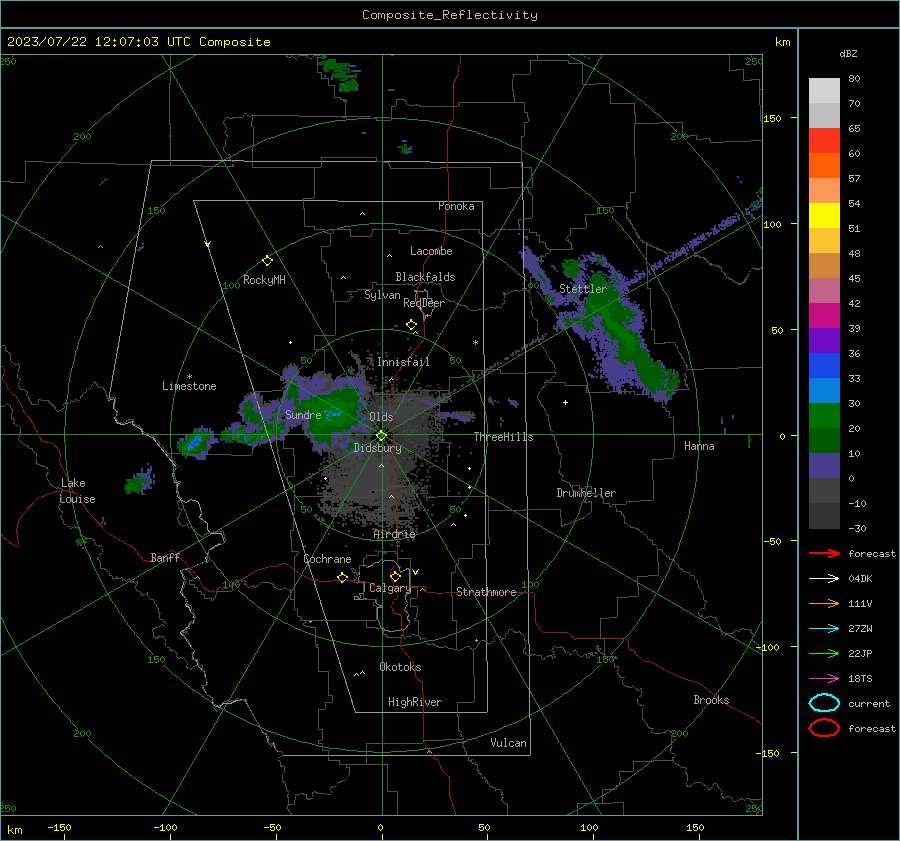Click the 18TS legend label

coord(860,679)
